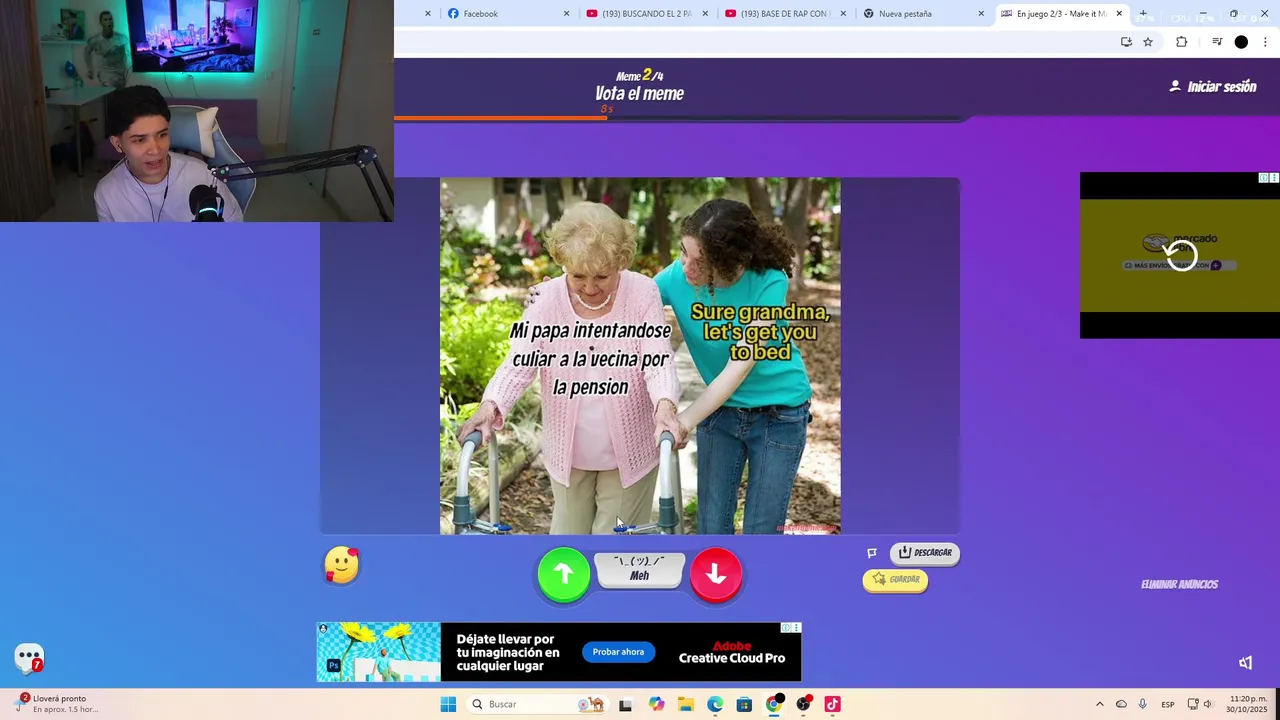The image size is (1280, 720).
Task: Switch to BUSCANDO EL 2 PA YouTube tab
Action: point(646,14)
